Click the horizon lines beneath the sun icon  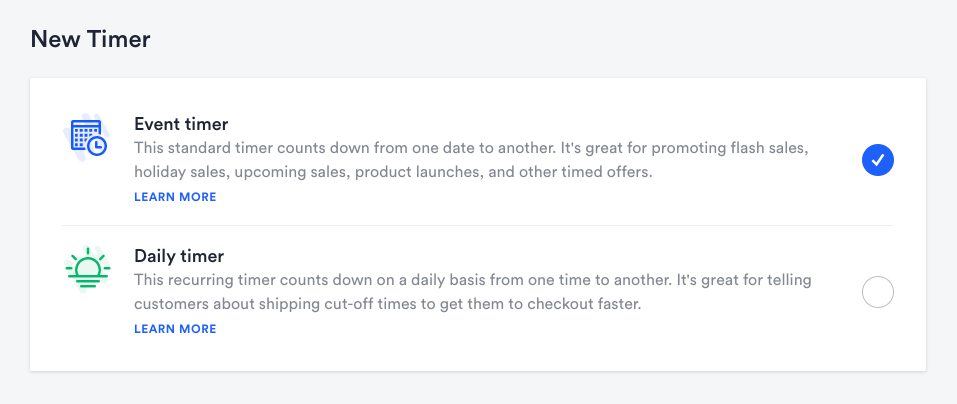[88, 282]
